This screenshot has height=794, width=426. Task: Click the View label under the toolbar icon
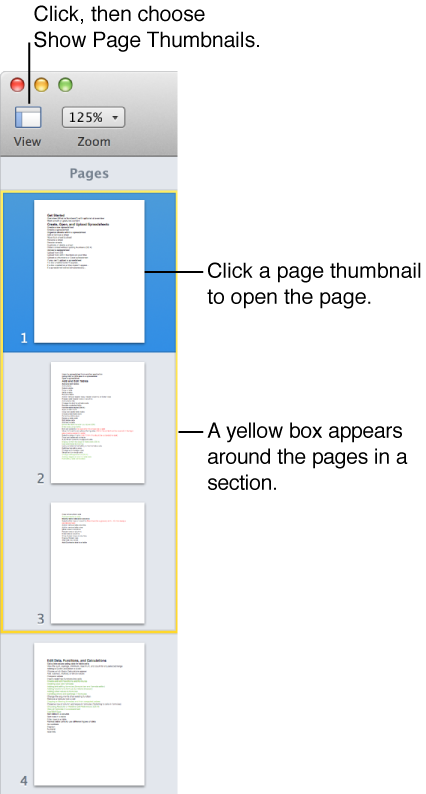coord(27,142)
